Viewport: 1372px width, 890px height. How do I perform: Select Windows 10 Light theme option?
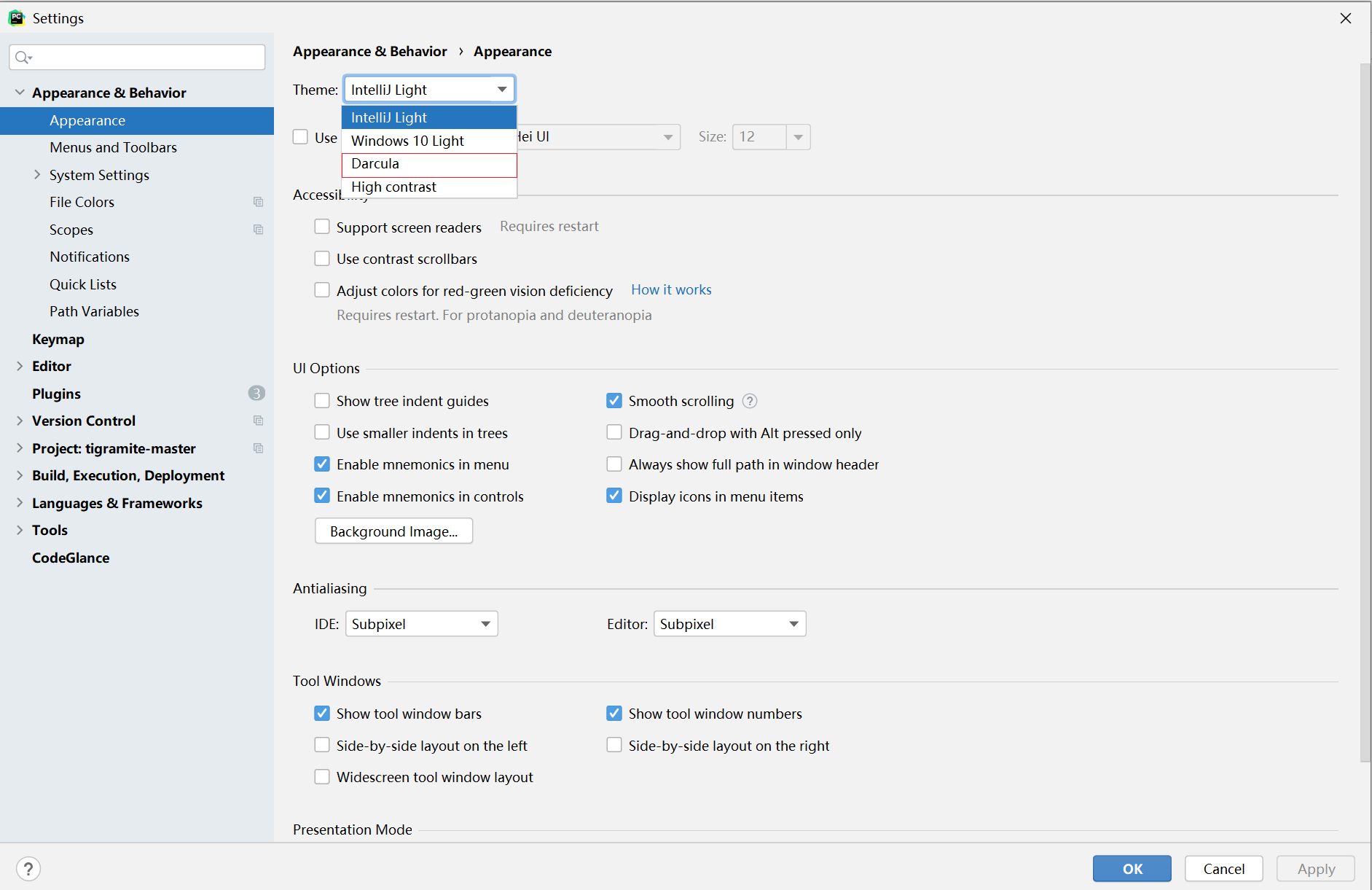click(429, 141)
